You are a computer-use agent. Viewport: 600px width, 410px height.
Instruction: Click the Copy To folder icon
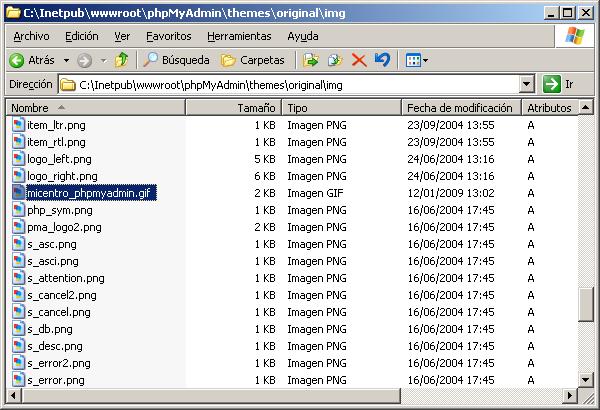[335, 60]
